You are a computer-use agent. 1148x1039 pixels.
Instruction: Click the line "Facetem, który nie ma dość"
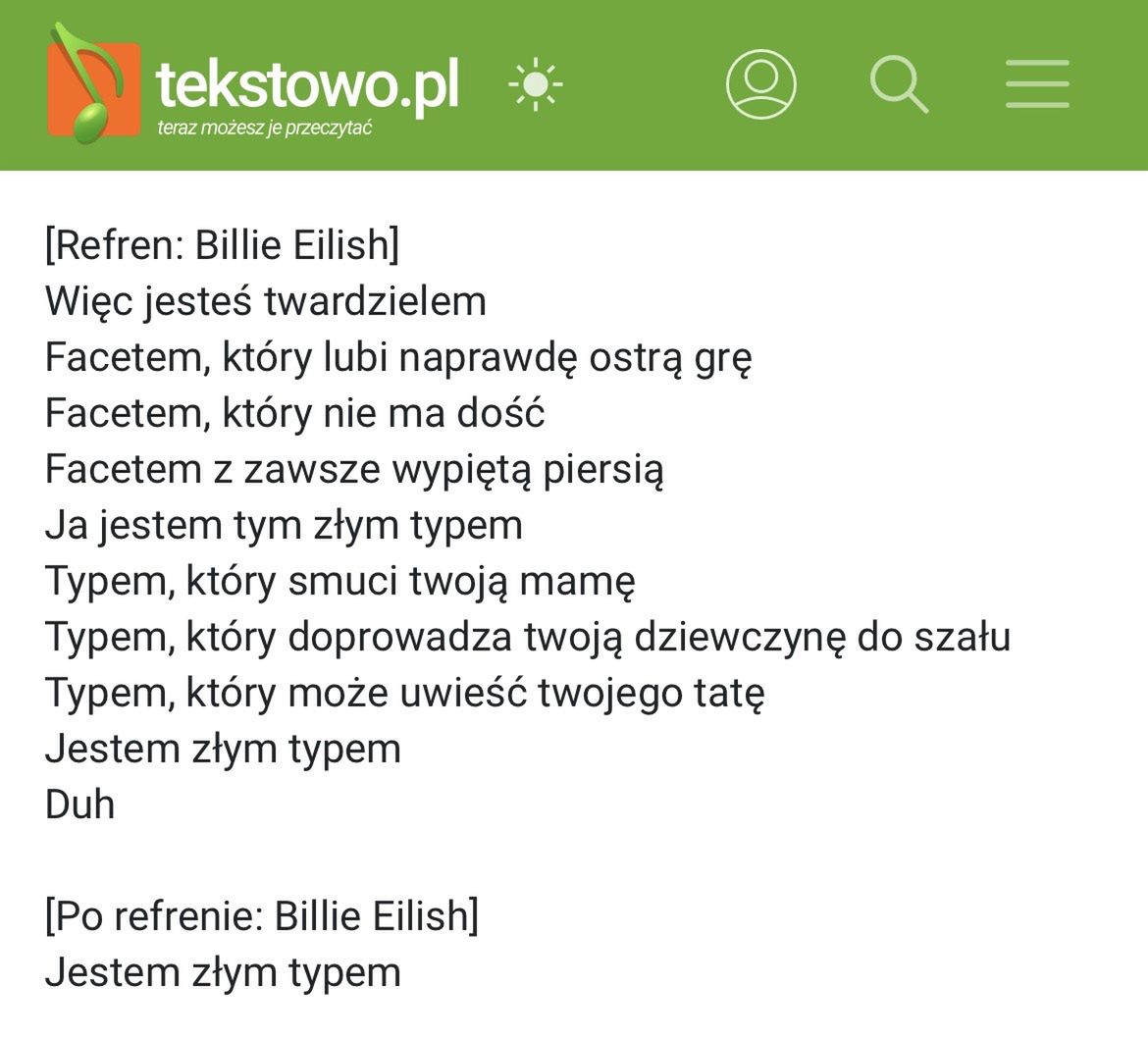294,413
